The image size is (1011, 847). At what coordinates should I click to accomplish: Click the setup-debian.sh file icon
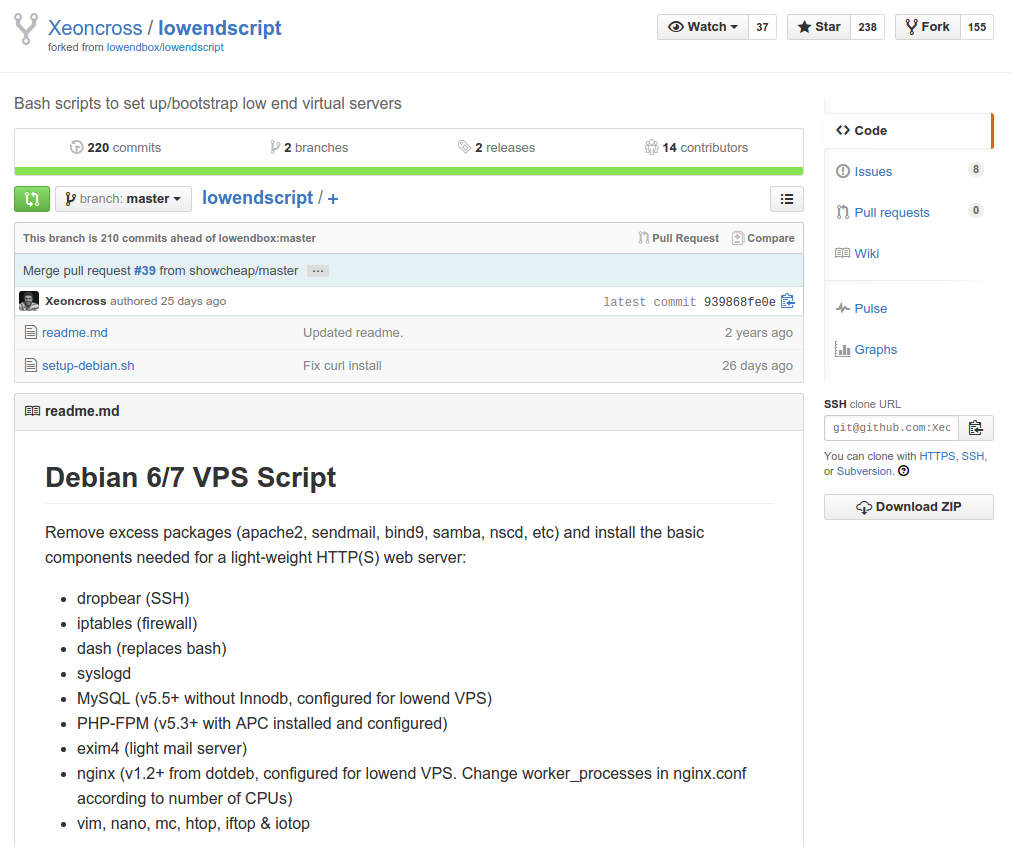pyautogui.click(x=30, y=365)
